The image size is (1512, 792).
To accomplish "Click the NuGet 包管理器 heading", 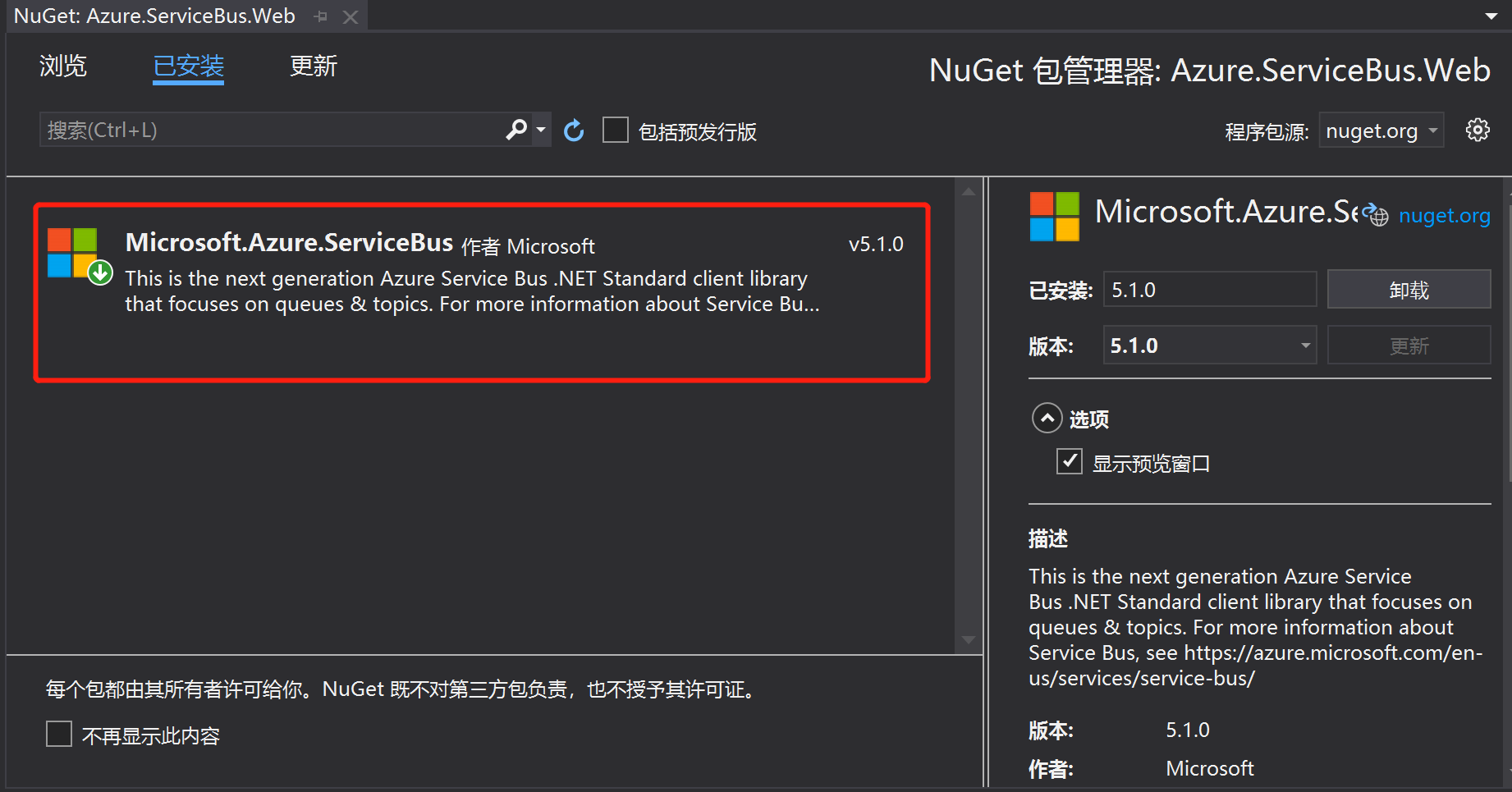I will 1210,71.
